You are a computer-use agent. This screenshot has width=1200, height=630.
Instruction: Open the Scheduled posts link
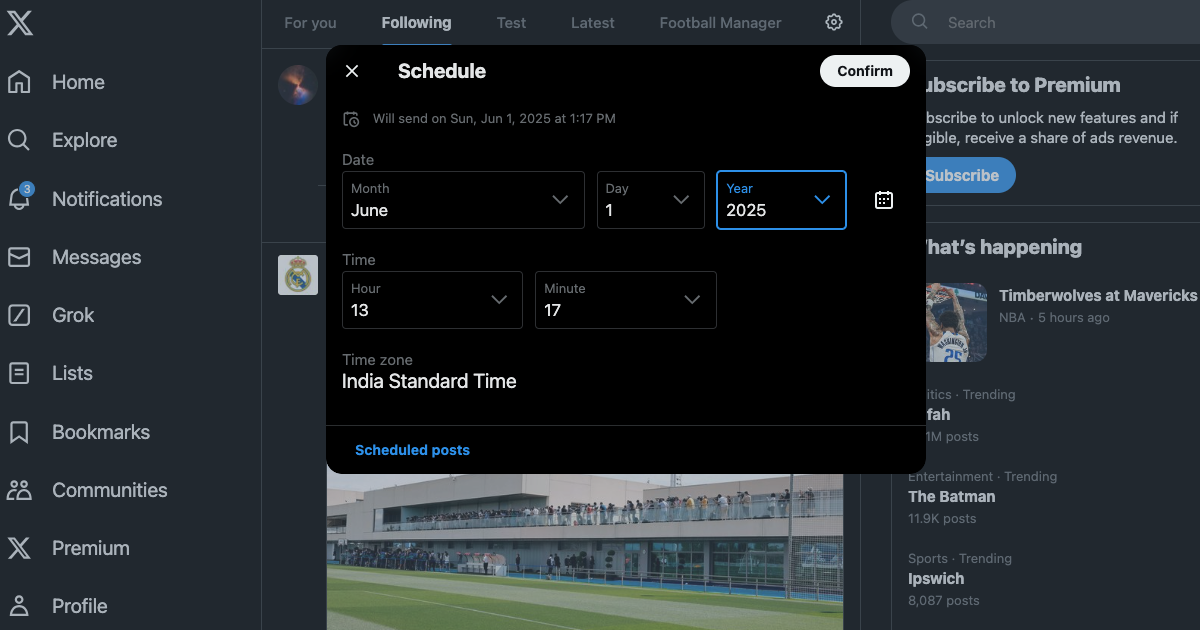pos(412,450)
